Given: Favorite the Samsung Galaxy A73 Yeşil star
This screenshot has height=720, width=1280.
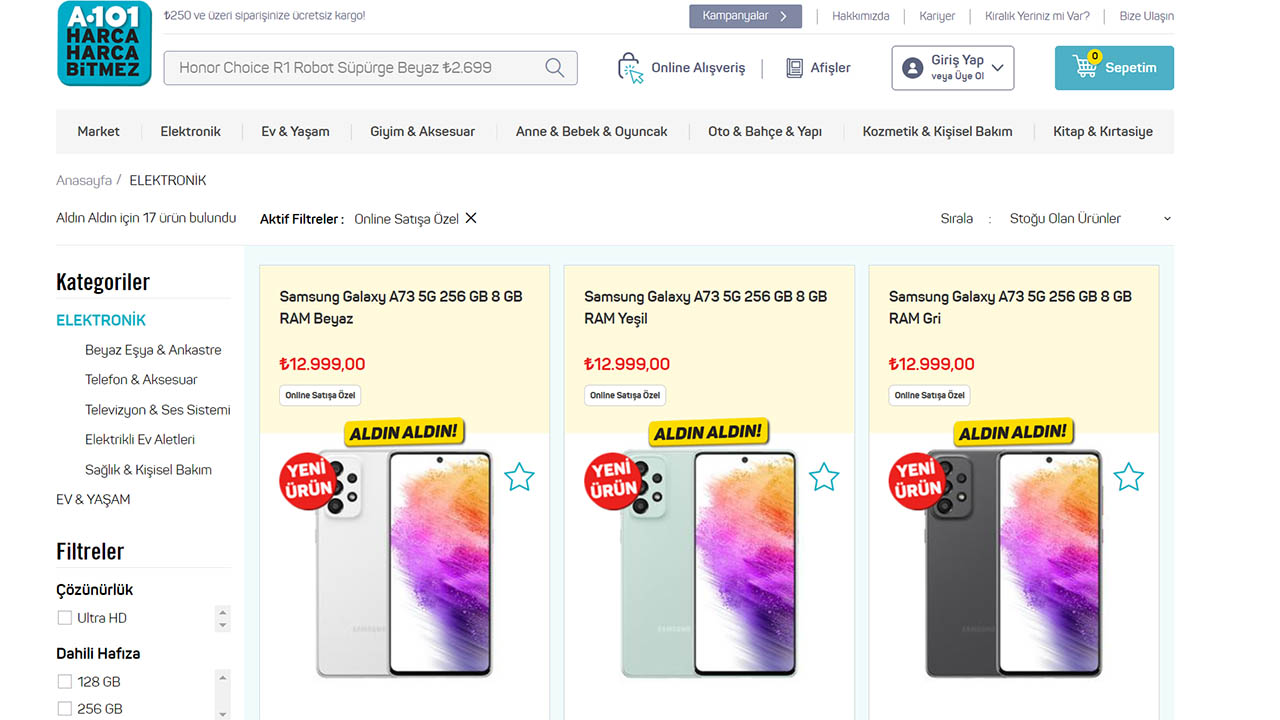Looking at the screenshot, I should [824, 477].
